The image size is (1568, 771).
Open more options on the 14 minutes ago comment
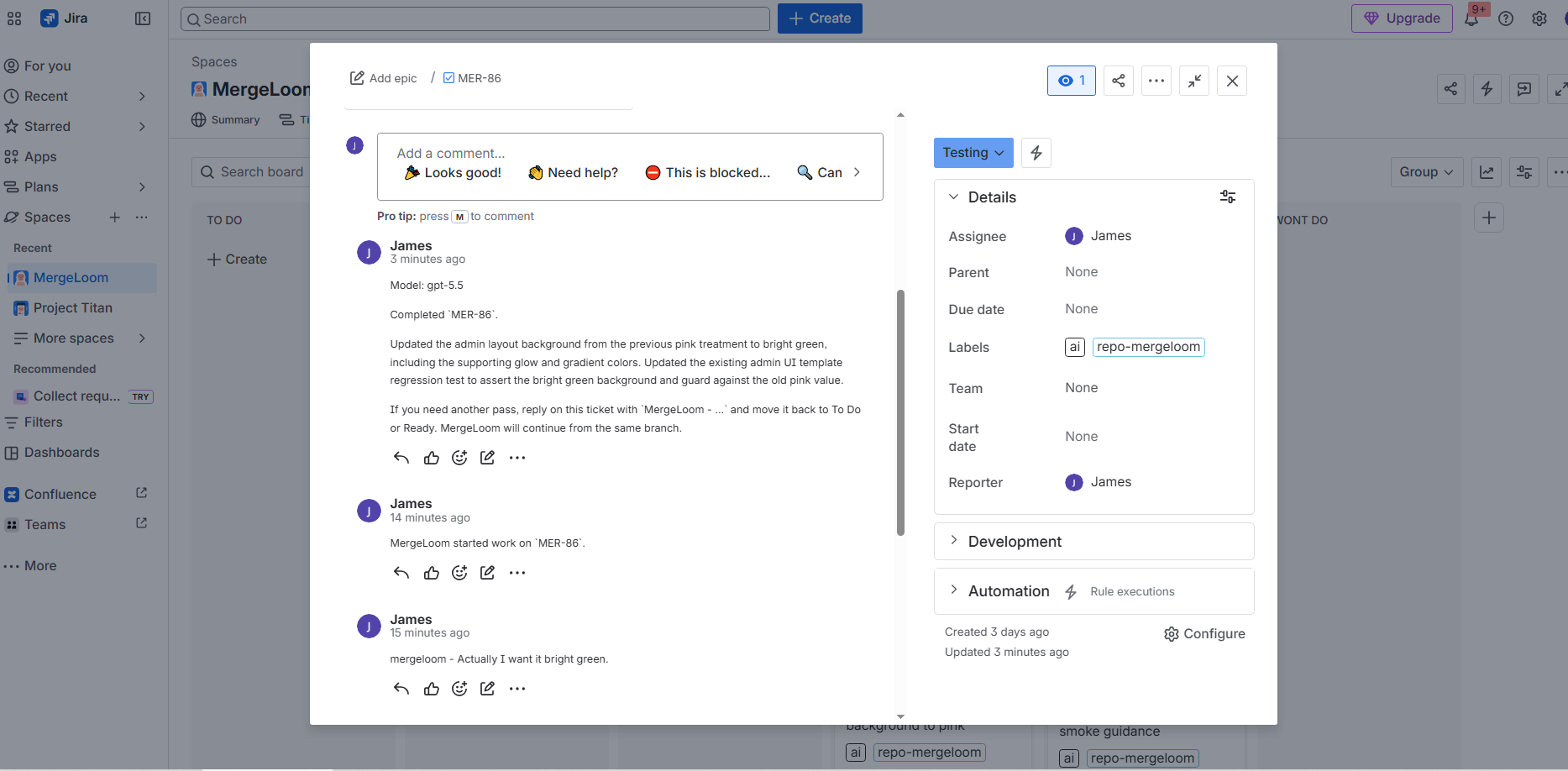[x=517, y=573]
